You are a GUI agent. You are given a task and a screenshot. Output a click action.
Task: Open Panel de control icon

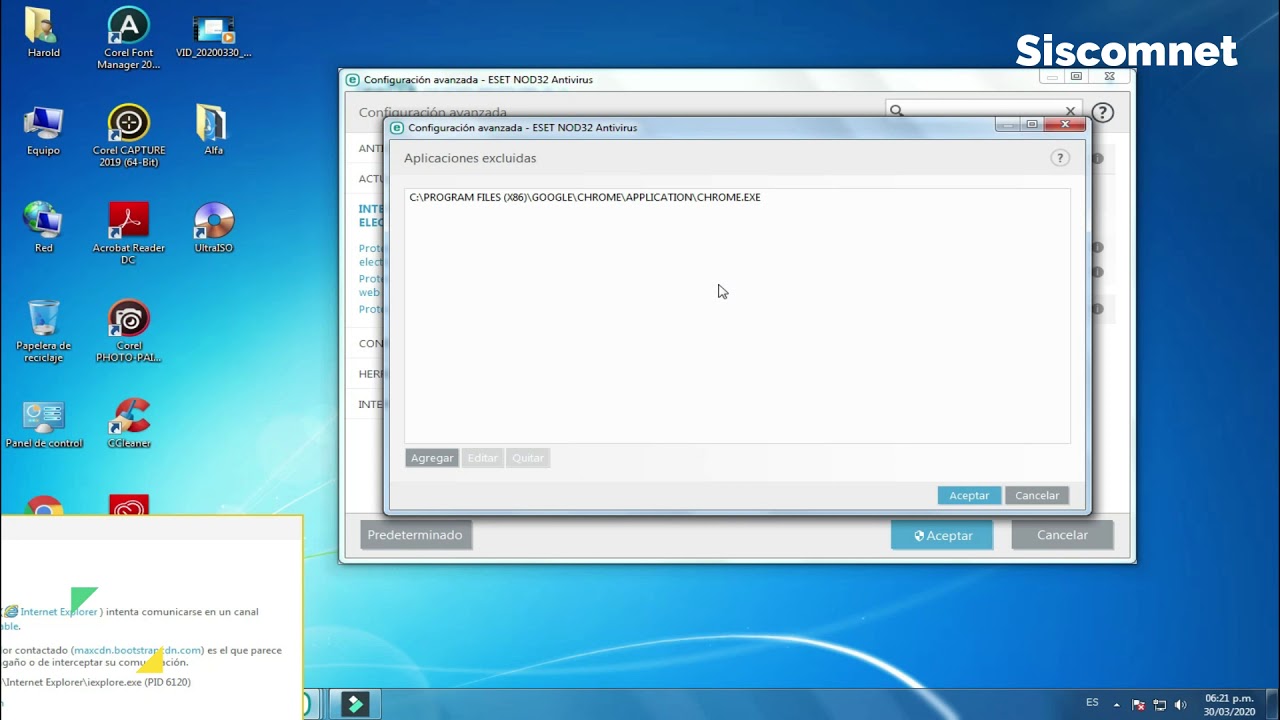click(43, 423)
